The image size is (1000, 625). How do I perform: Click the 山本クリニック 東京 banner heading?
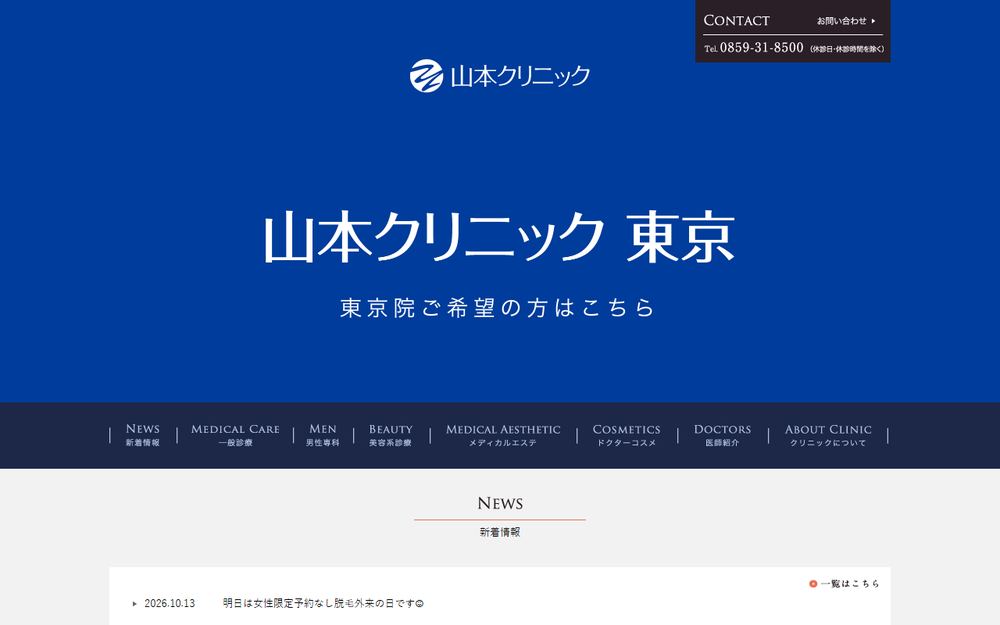click(499, 237)
